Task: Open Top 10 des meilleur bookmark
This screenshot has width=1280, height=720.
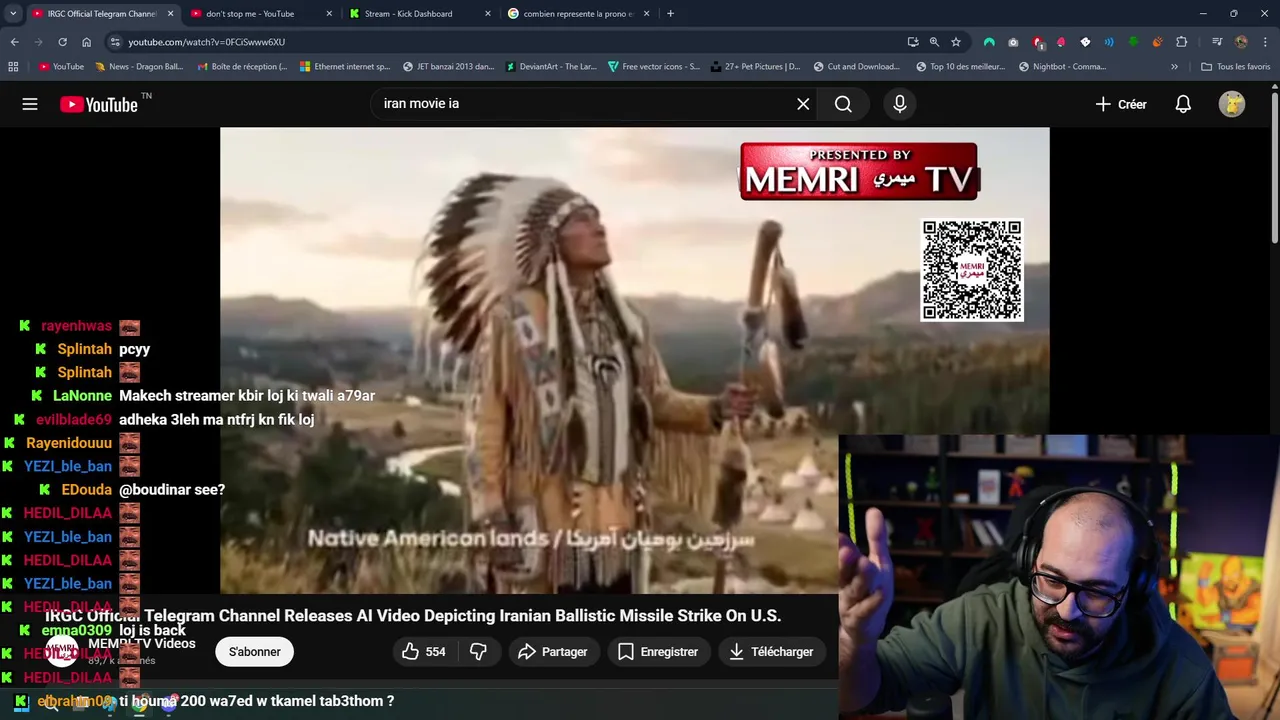Action: tap(960, 67)
